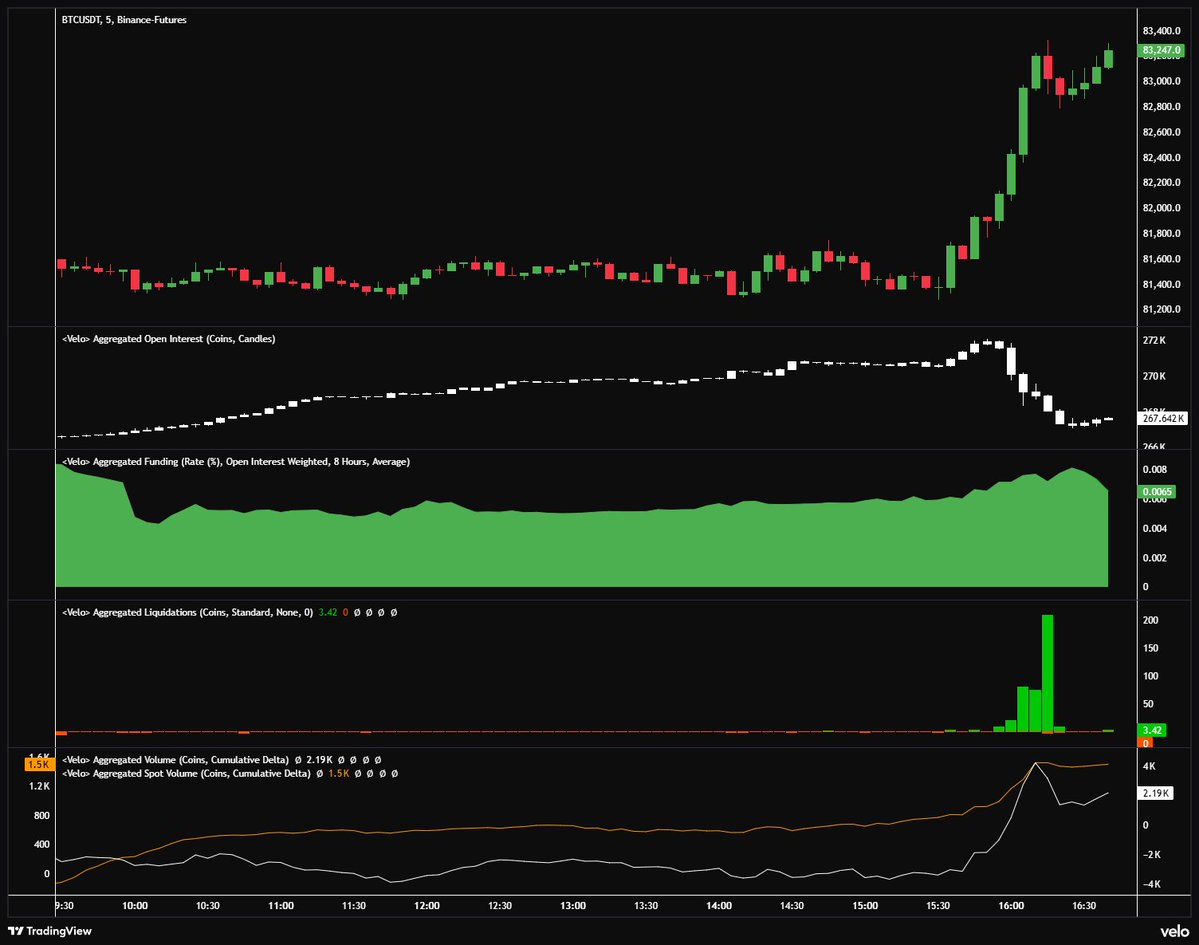Click the 267.642K open interest value label
The height and width of the screenshot is (945, 1199).
point(1163,418)
